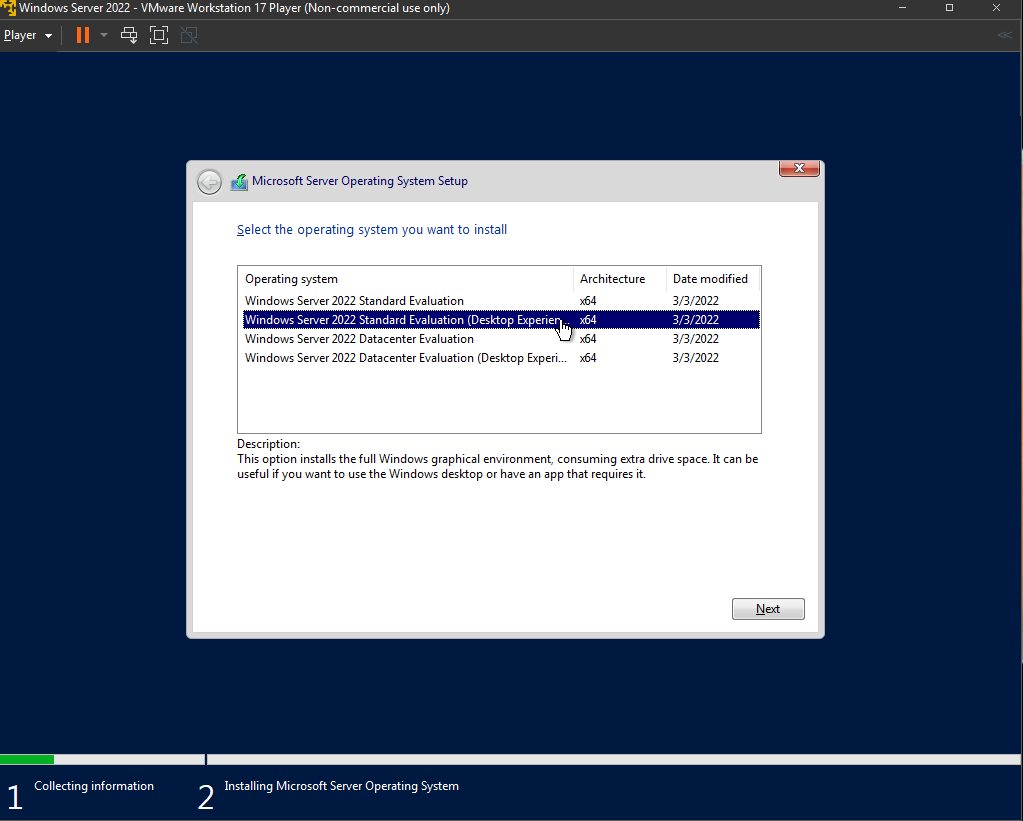Viewport: 1023px width, 821px height.
Task: Sort by Operating system column header
Action: tap(406, 279)
